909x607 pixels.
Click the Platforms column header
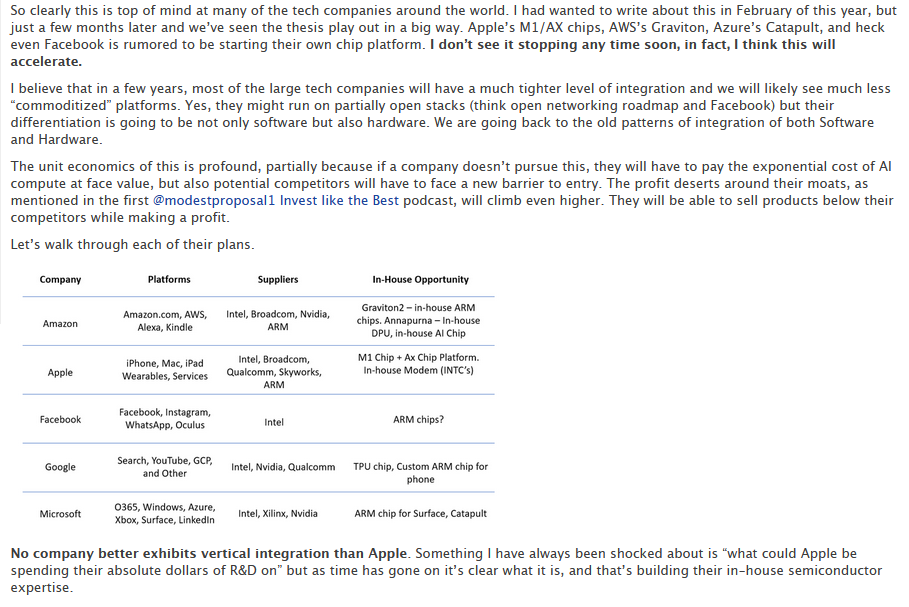click(x=169, y=279)
